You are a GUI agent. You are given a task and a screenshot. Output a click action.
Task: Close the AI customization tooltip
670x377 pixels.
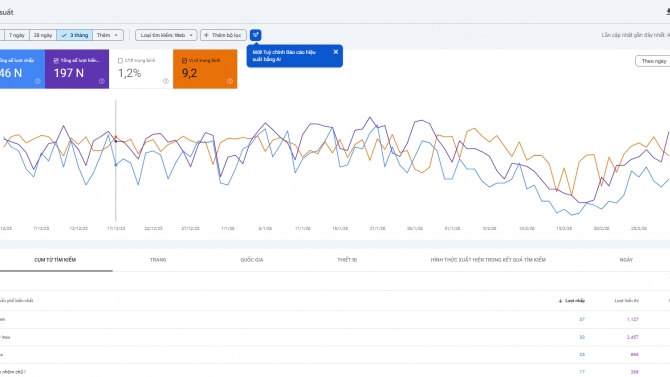(335, 52)
